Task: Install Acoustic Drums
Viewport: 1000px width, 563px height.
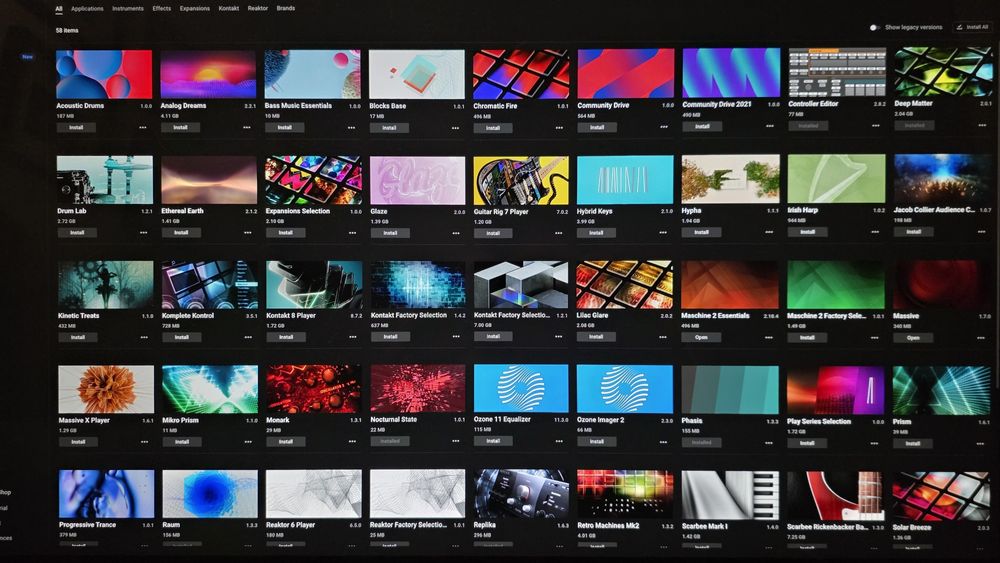Action: [x=76, y=128]
